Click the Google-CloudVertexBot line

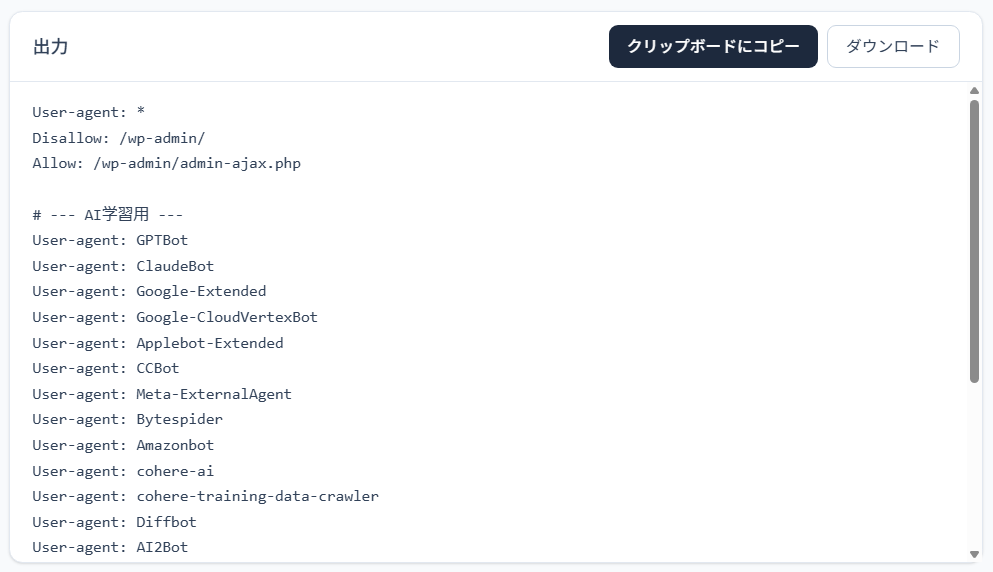pos(175,317)
